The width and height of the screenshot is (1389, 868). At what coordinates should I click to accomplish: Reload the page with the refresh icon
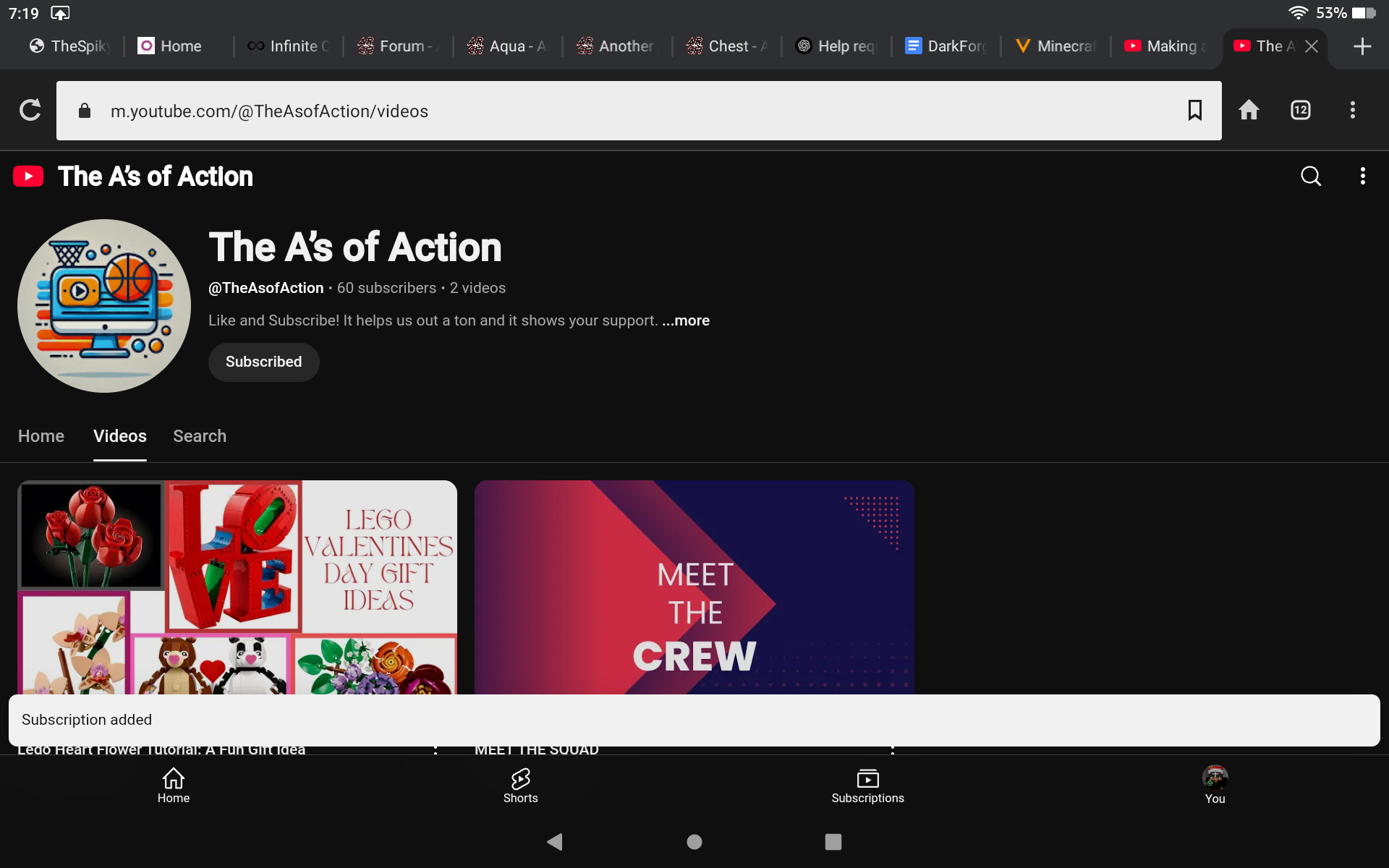(x=30, y=110)
